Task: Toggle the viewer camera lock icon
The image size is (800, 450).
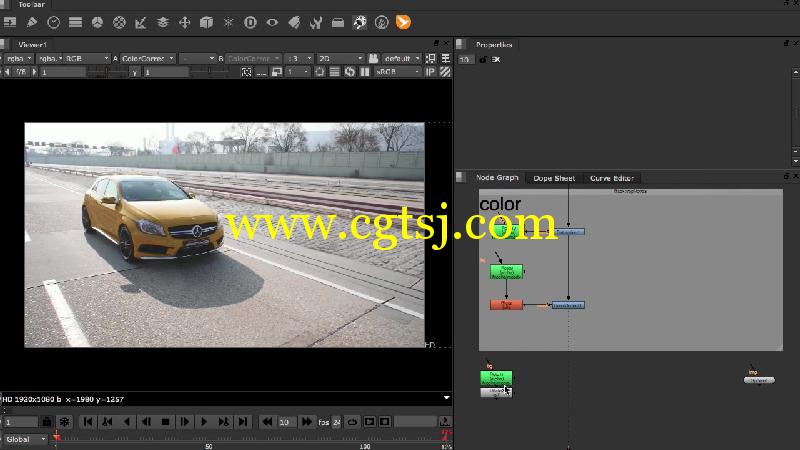Action: coord(373,59)
